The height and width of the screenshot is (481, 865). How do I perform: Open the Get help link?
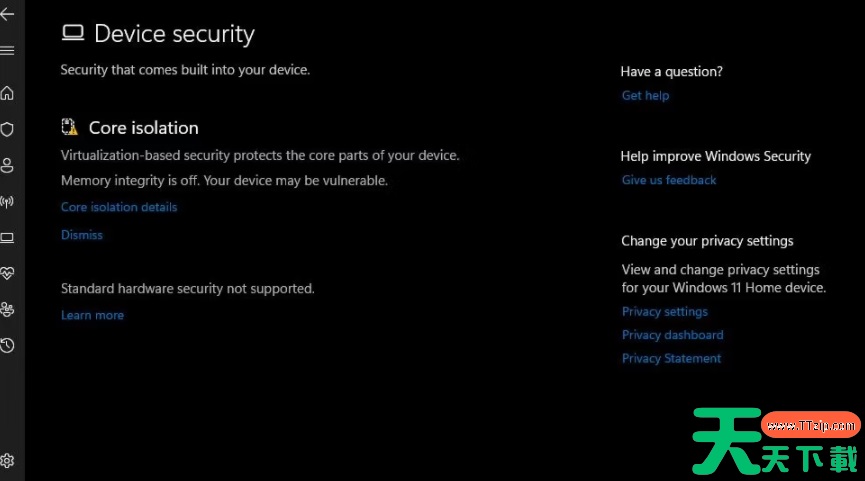point(645,95)
